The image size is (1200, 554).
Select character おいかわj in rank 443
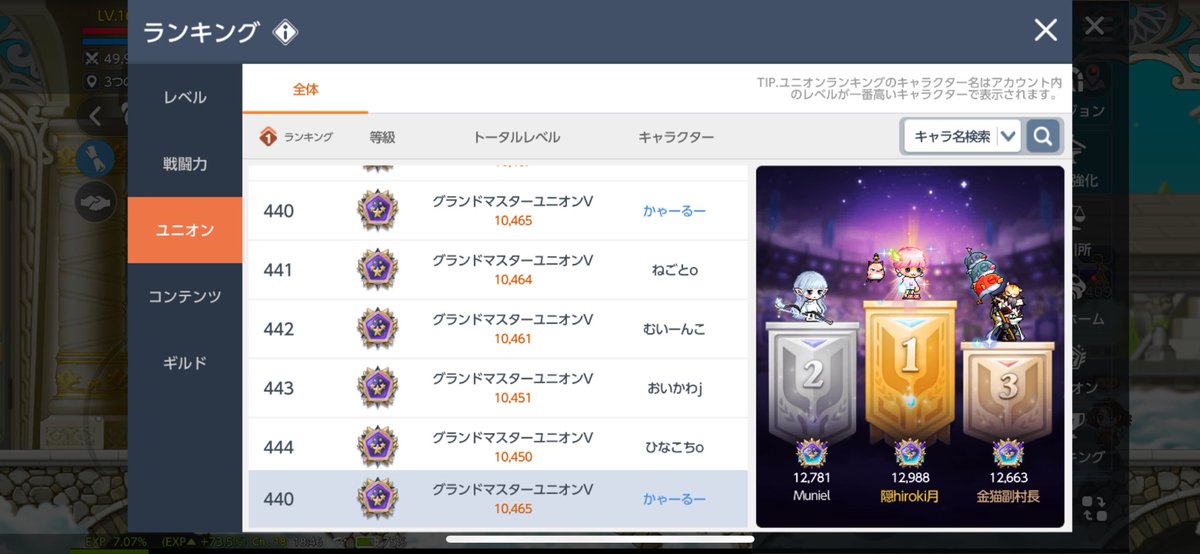click(x=675, y=388)
